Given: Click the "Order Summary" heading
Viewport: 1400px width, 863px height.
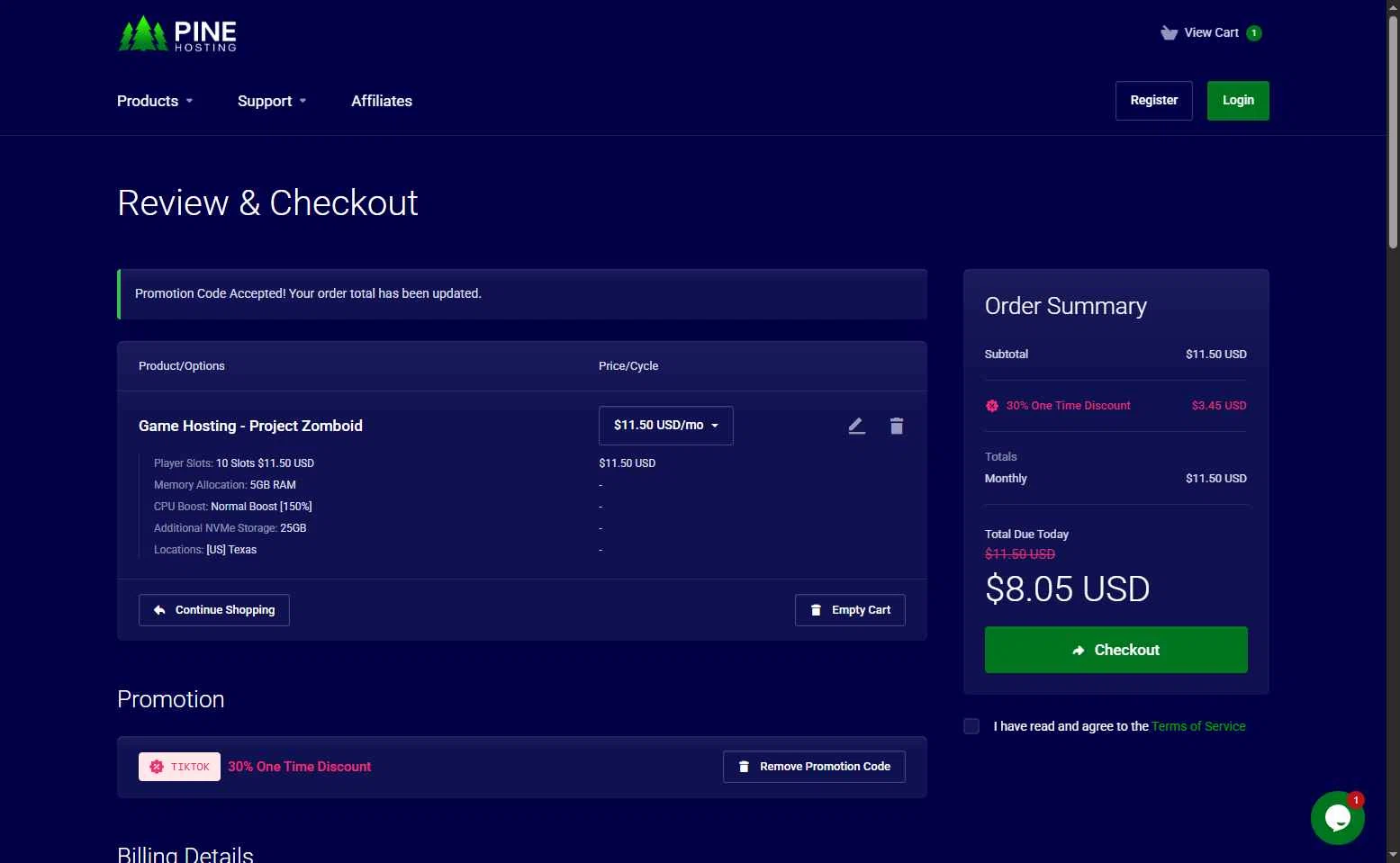Looking at the screenshot, I should point(1066,307).
